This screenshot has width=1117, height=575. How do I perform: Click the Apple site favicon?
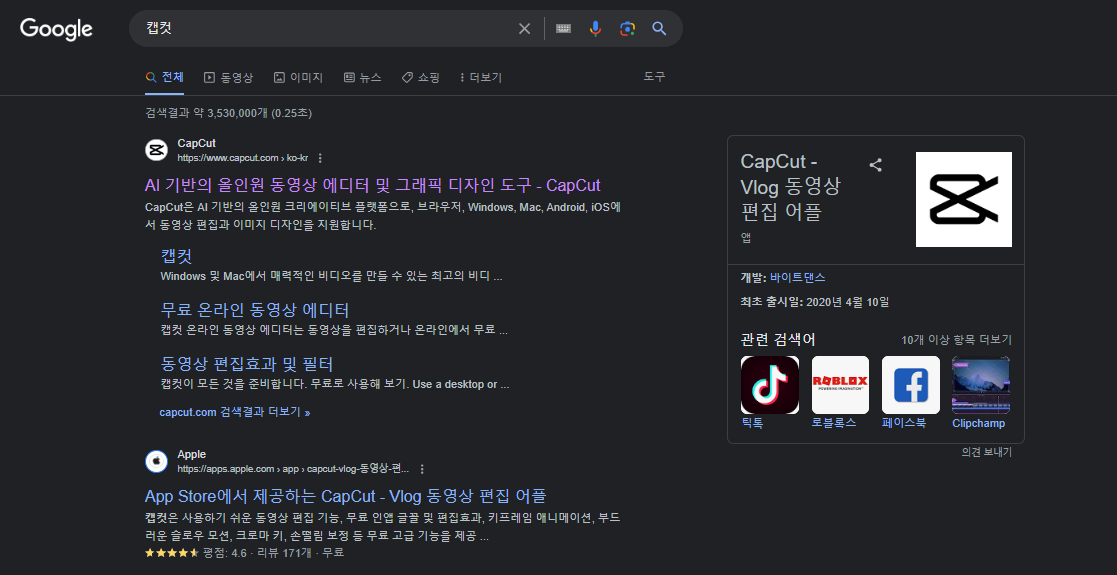[156, 462]
